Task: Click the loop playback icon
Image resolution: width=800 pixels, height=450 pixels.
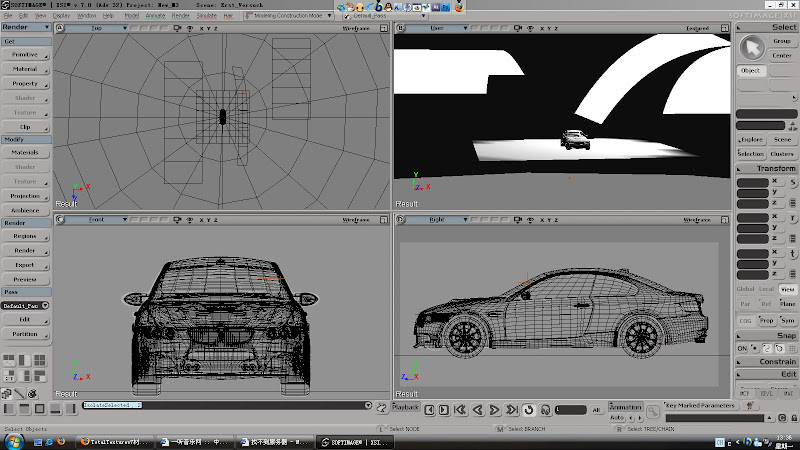Action: 529,409
